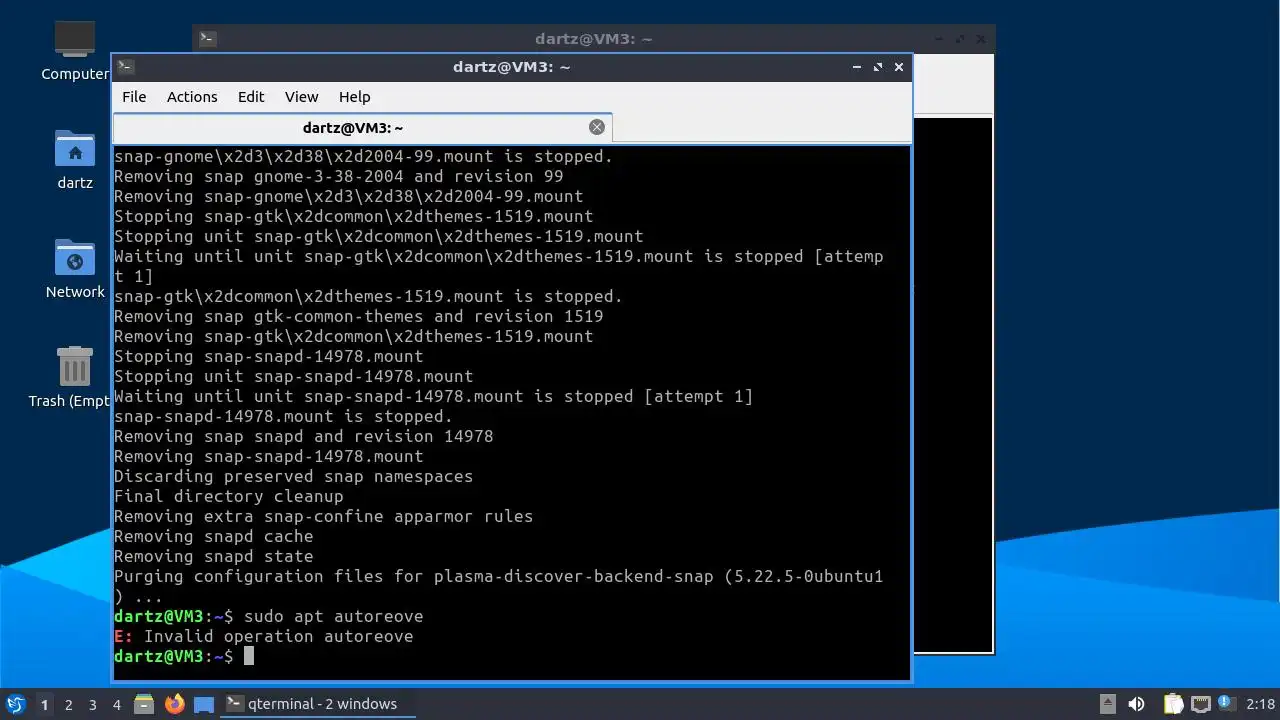Click 'Removing snap snapd and revision 14978' line
1280x720 pixels.
click(x=303, y=436)
